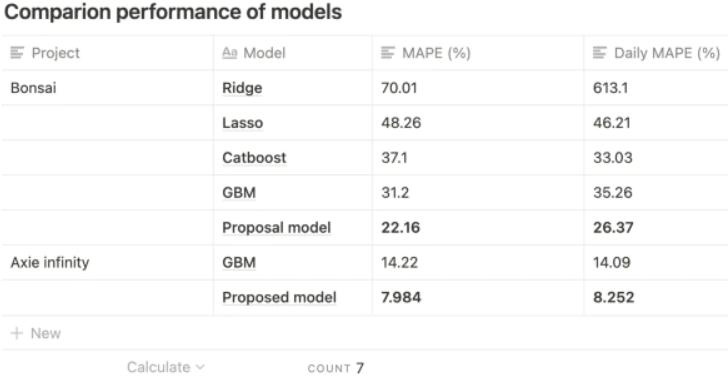Open the Model column header menu
This screenshot has width=728, height=387.
[292, 53]
